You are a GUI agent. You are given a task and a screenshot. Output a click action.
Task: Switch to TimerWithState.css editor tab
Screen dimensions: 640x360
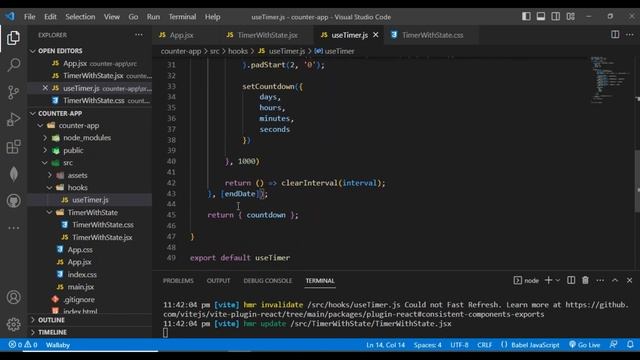pos(432,35)
